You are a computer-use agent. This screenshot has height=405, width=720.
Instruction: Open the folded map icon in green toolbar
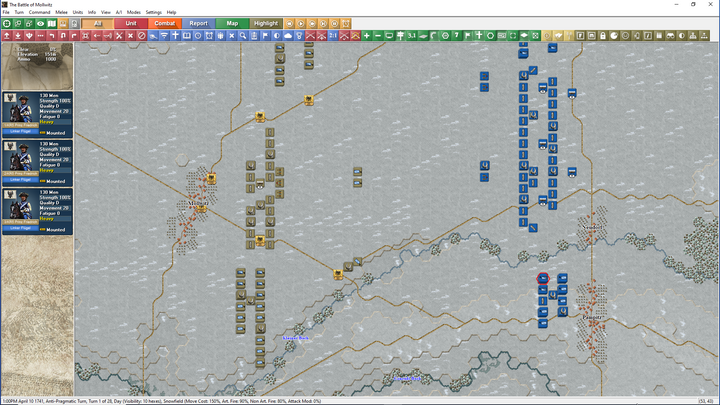point(52,23)
